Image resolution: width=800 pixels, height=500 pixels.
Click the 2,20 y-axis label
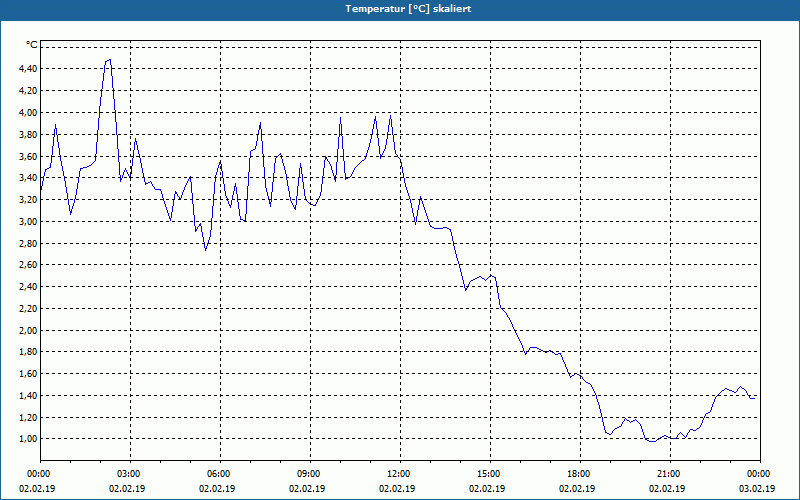click(28, 308)
